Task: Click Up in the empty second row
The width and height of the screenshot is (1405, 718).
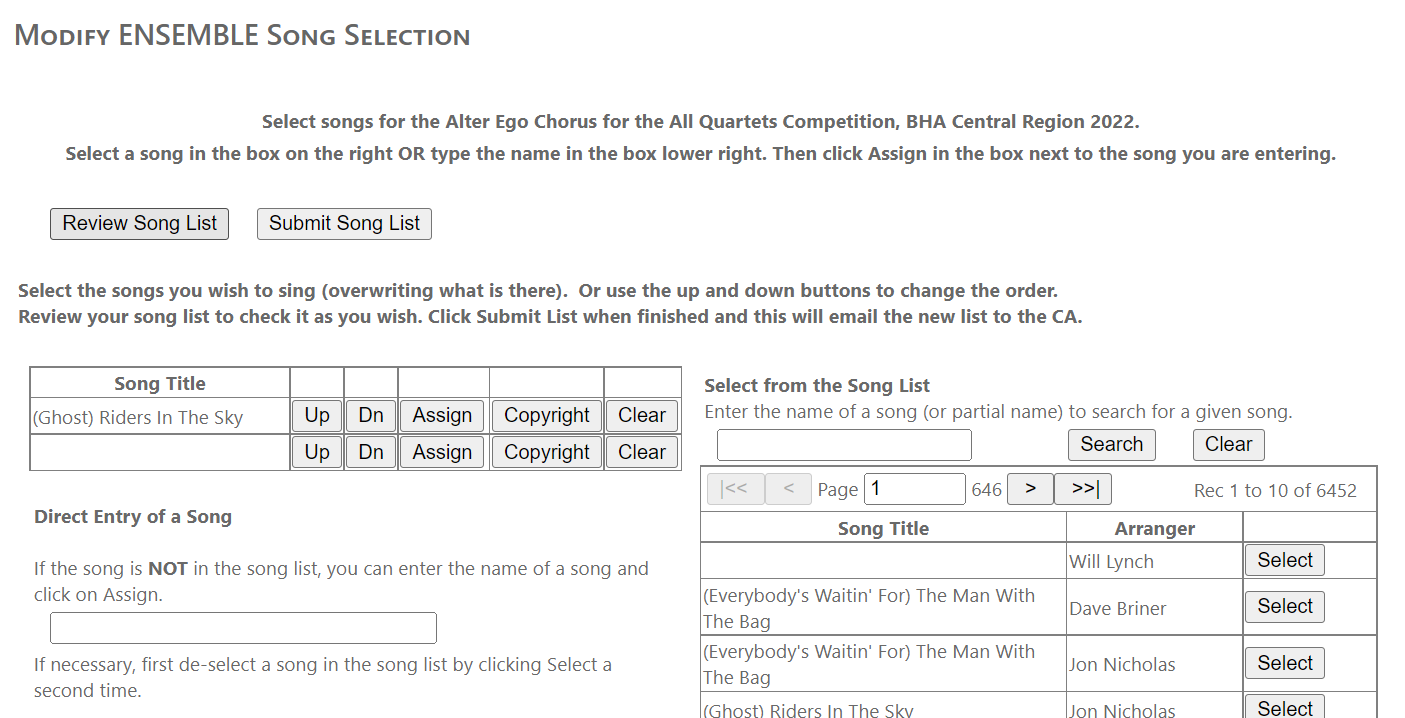Action: 317,452
